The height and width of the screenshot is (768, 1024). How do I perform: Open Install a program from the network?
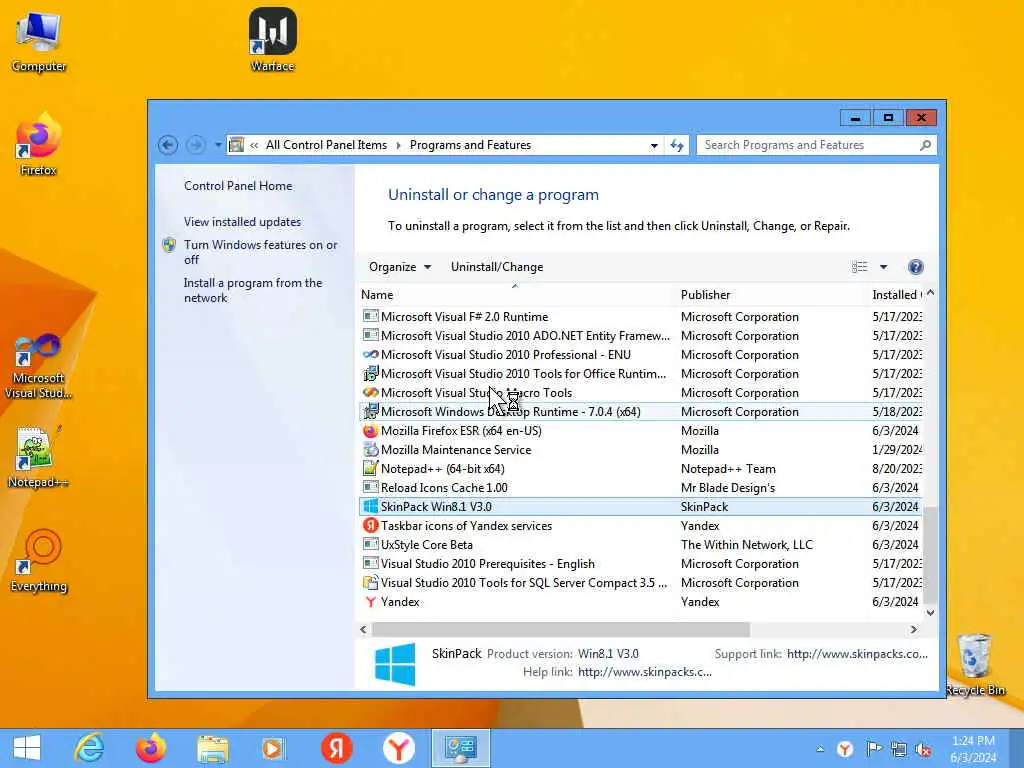pos(253,290)
